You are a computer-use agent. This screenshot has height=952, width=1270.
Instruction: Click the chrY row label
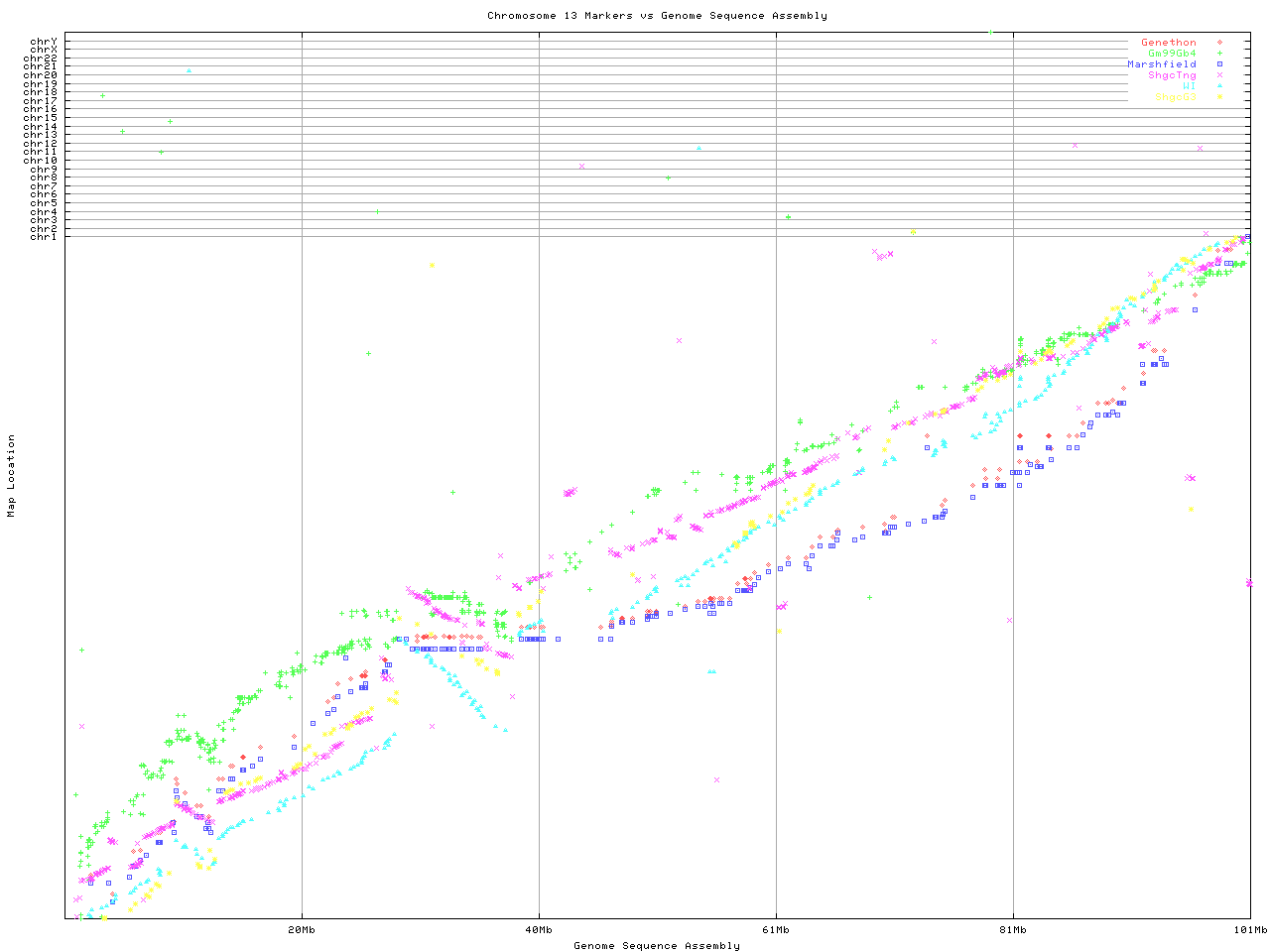pyautogui.click(x=44, y=42)
